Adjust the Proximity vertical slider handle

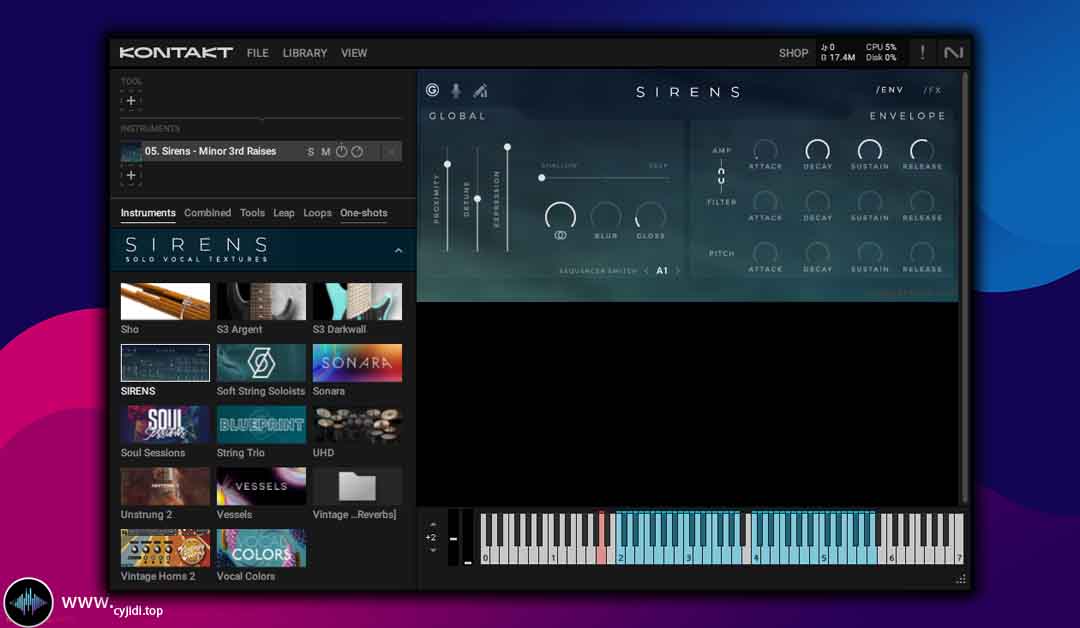point(447,164)
